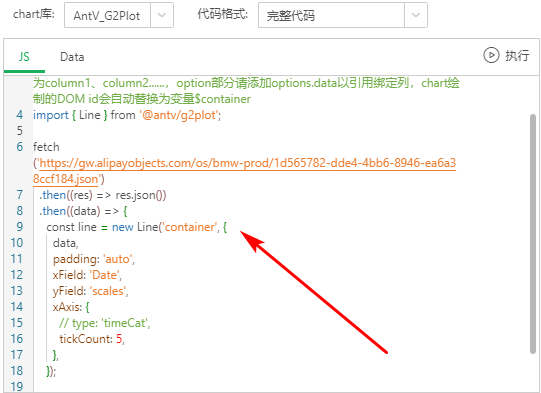
Task: Click the import Line from '@antv/g2plot' line
Action: coord(127,115)
